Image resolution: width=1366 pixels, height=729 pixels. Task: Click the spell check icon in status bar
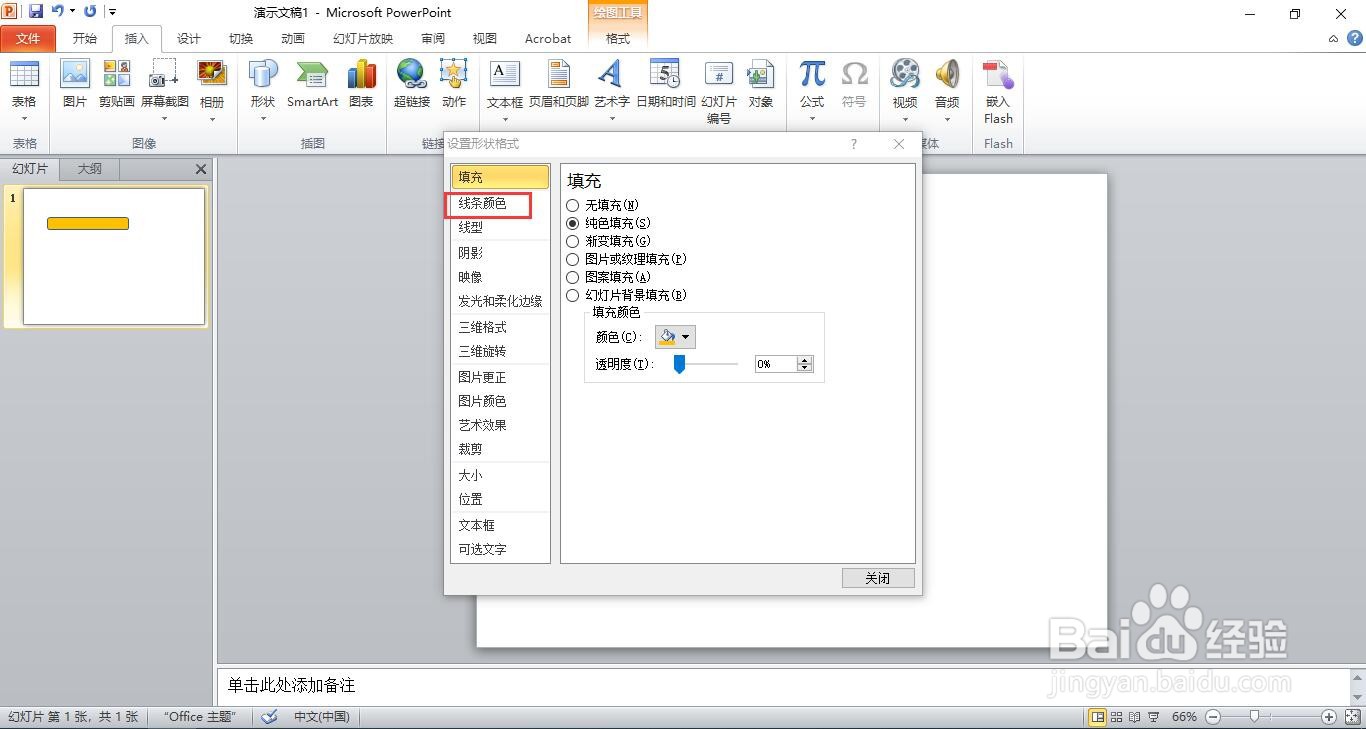coord(269,717)
